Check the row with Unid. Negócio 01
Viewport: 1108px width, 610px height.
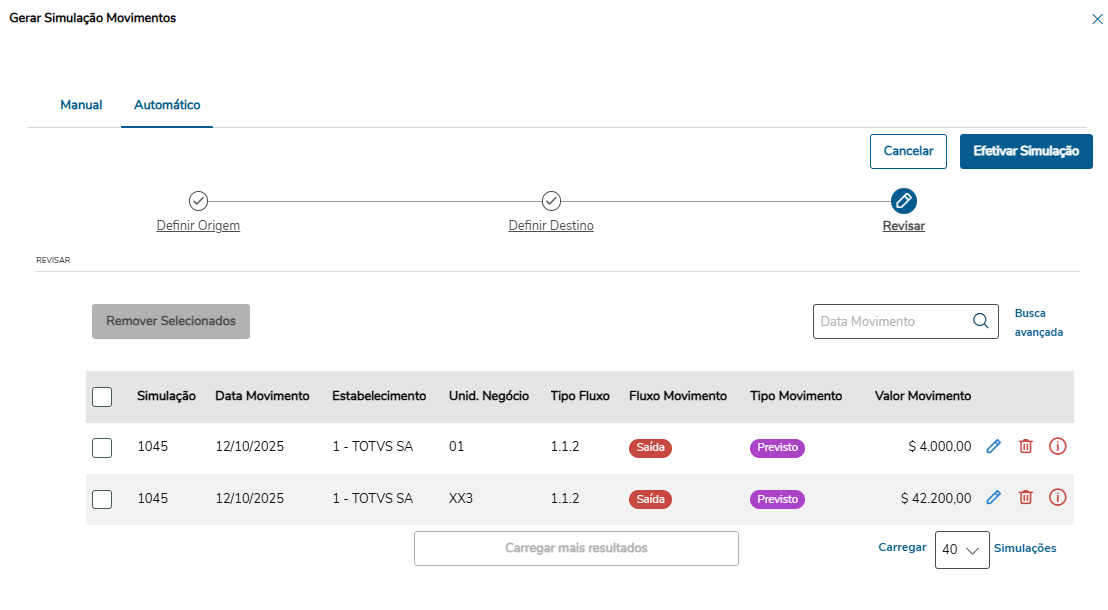(x=102, y=448)
